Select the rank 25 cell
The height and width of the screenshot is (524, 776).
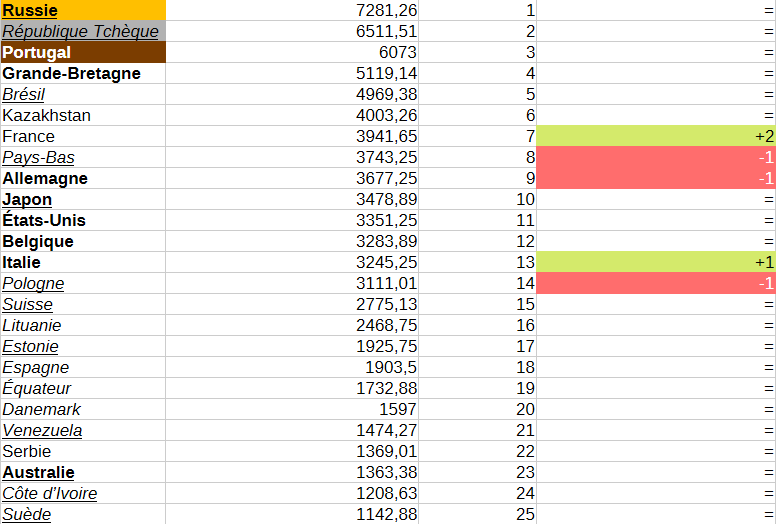(x=478, y=514)
